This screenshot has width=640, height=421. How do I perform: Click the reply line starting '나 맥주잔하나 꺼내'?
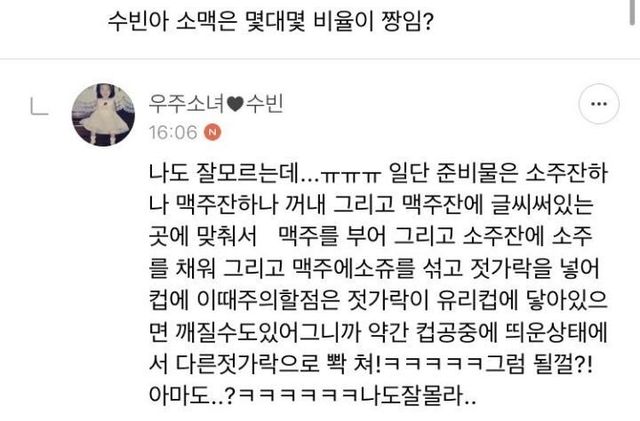click(x=371, y=205)
